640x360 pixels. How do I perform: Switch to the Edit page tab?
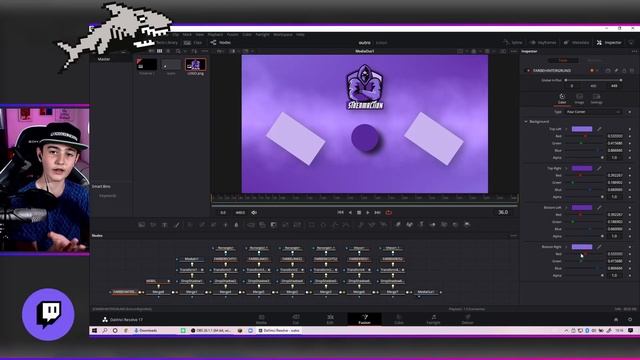[330, 319]
